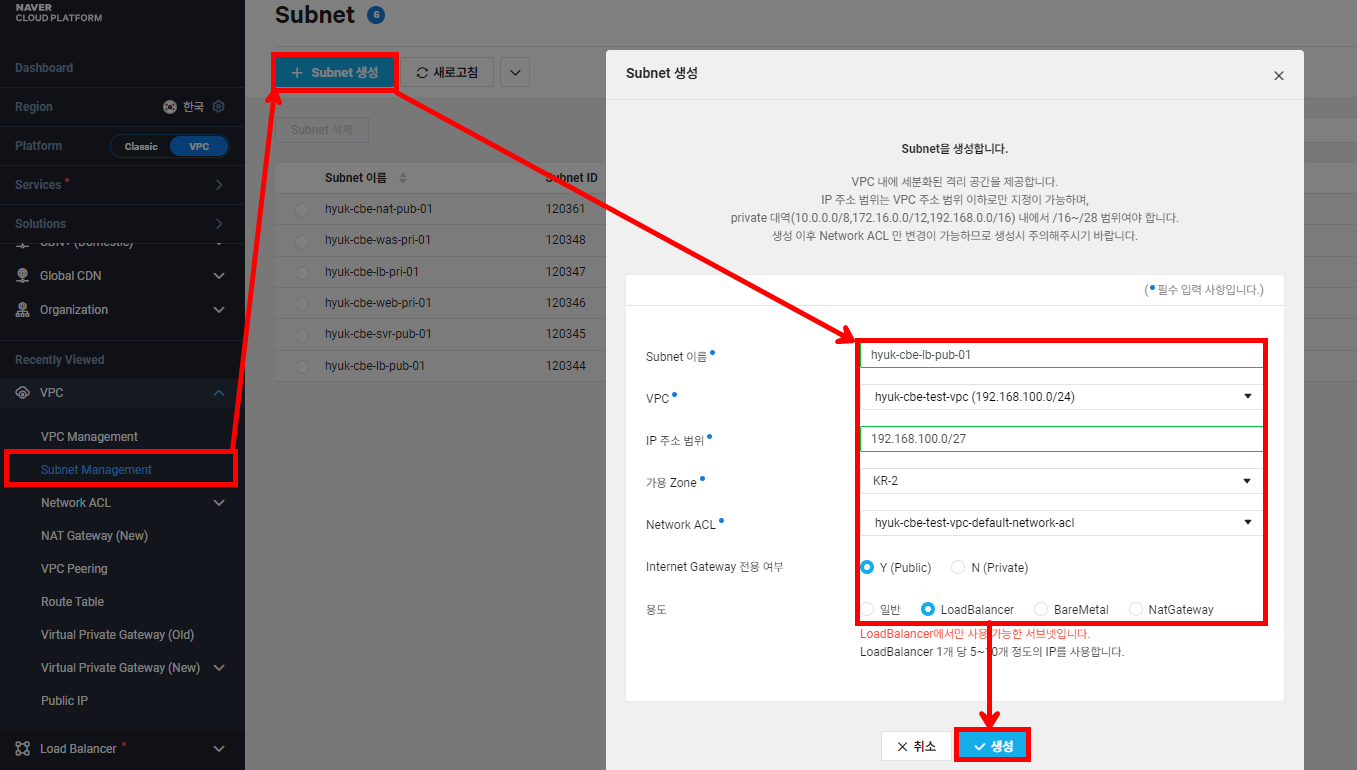Viewport: 1357px width, 770px height.
Task: Choose BareMetal usage radio button
Action: coord(1041,609)
